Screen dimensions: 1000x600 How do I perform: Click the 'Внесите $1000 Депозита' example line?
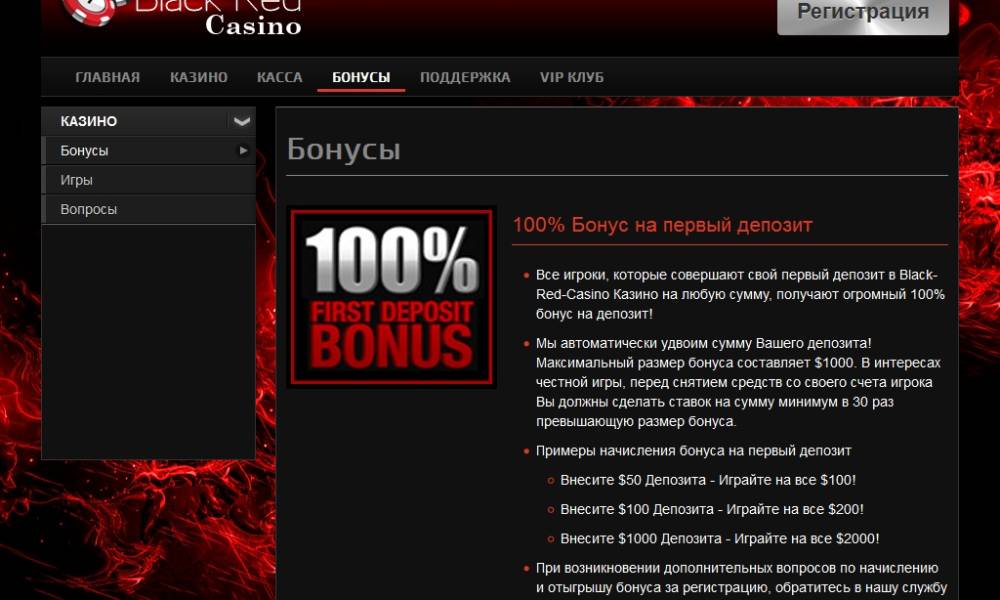(x=719, y=539)
